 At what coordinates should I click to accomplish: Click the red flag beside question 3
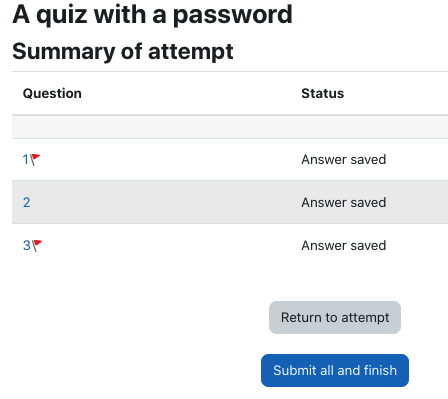tap(37, 246)
